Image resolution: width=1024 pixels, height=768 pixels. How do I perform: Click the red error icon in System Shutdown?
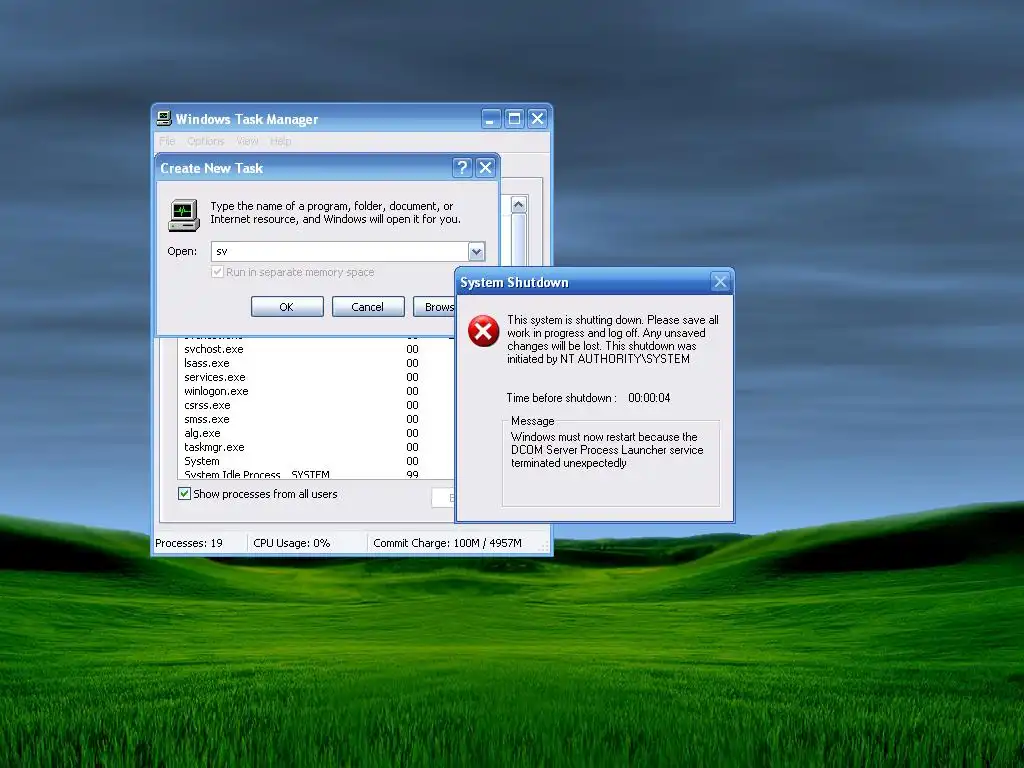pos(483,331)
